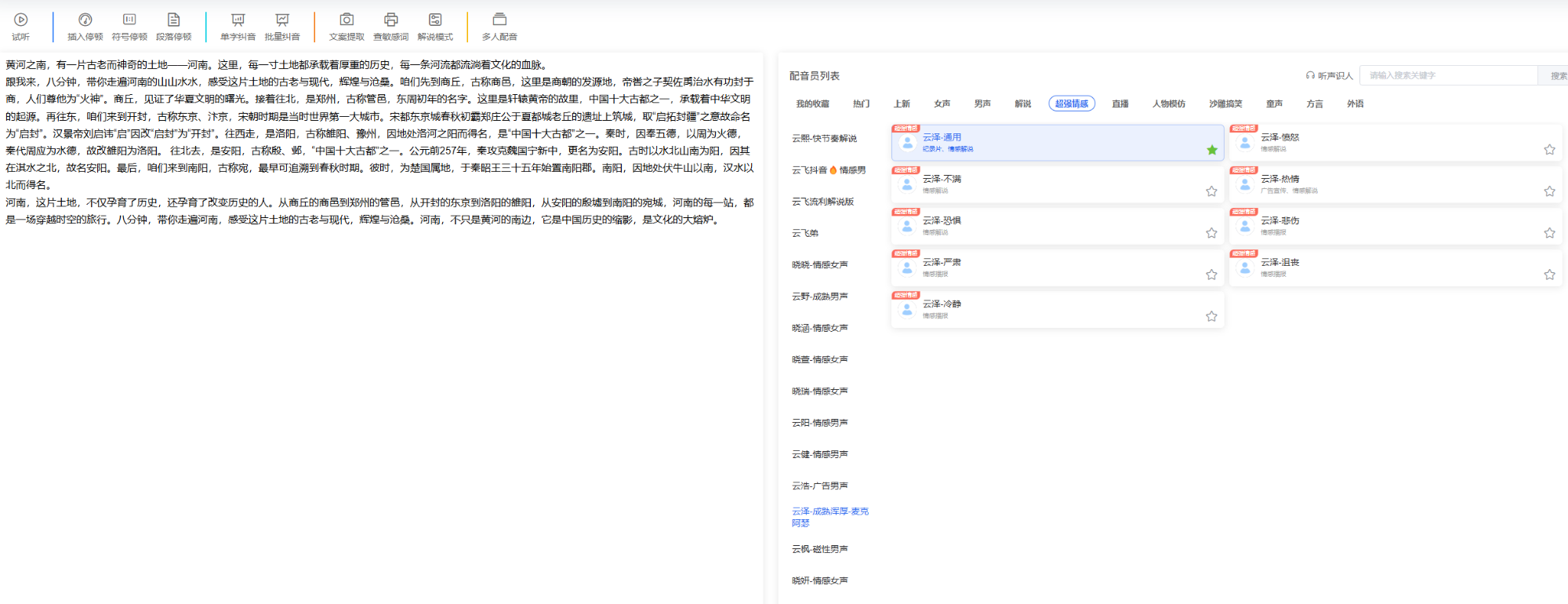The height and width of the screenshot is (604, 1568).
Task: Click the avatar icon of 云泽-悲伤
Action: coord(1245,226)
